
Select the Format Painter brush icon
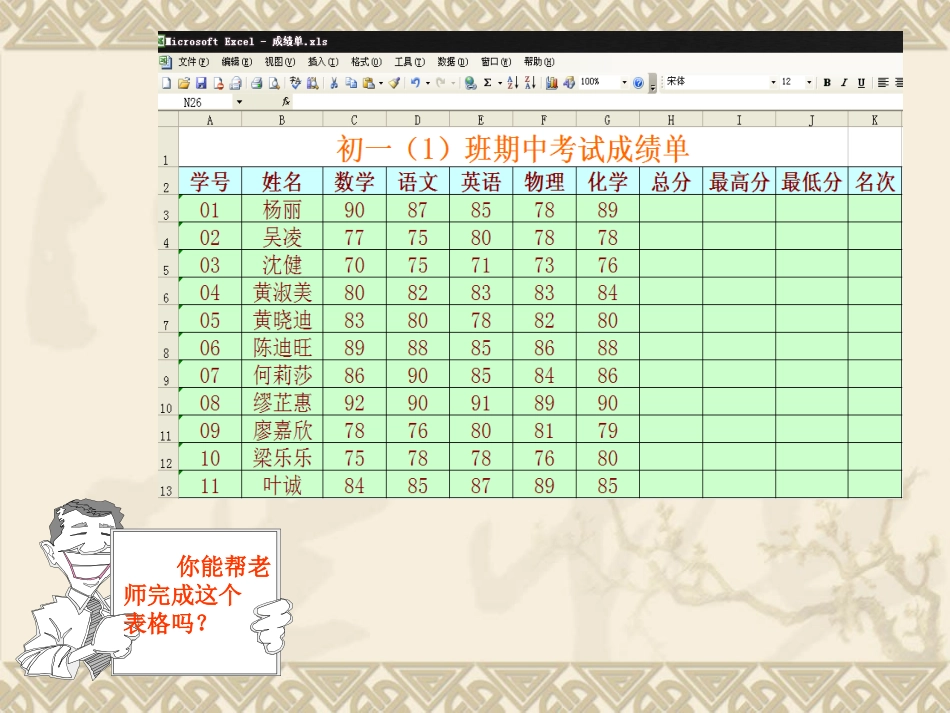tap(394, 83)
